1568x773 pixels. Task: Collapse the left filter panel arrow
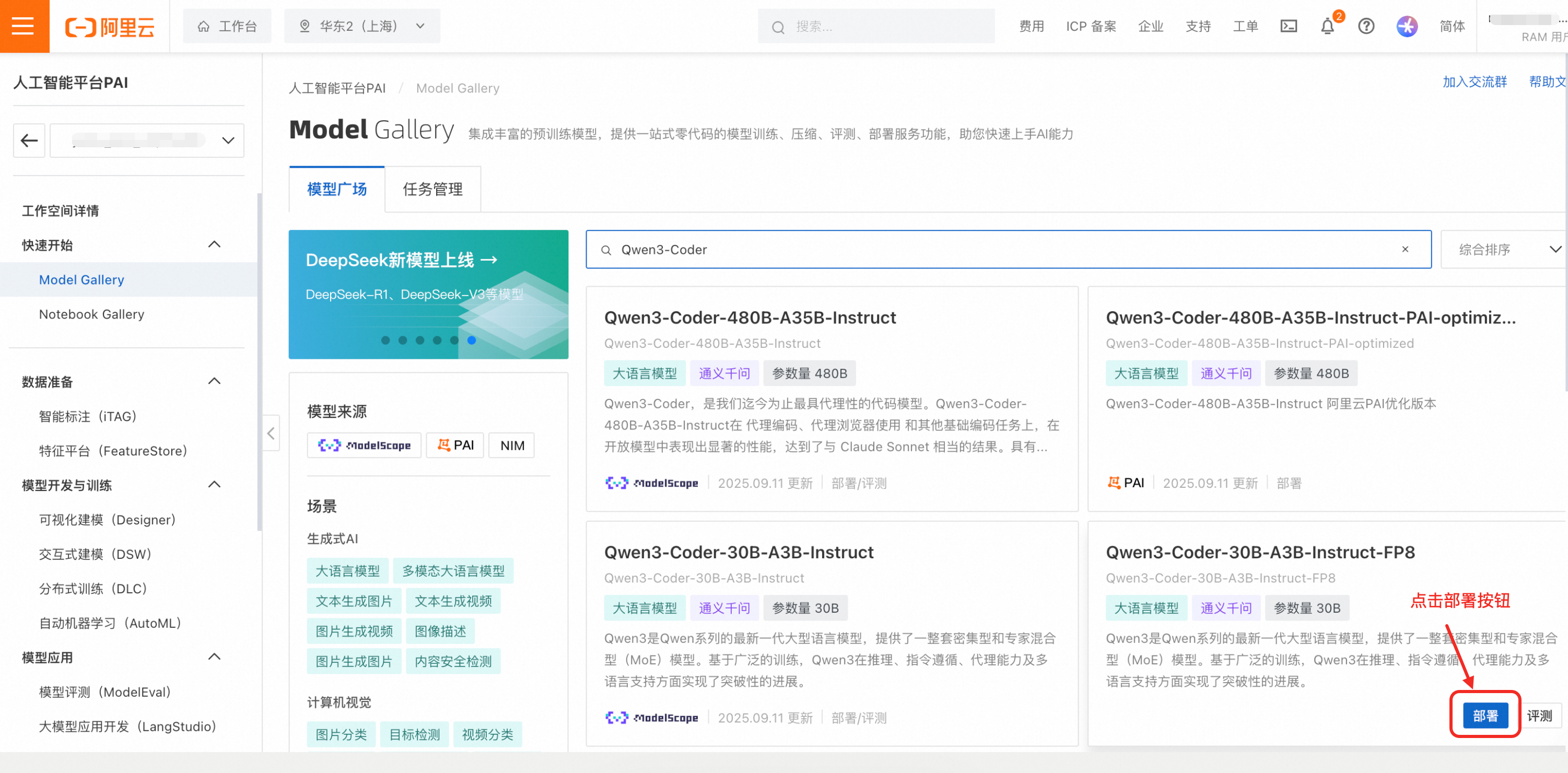click(x=271, y=433)
